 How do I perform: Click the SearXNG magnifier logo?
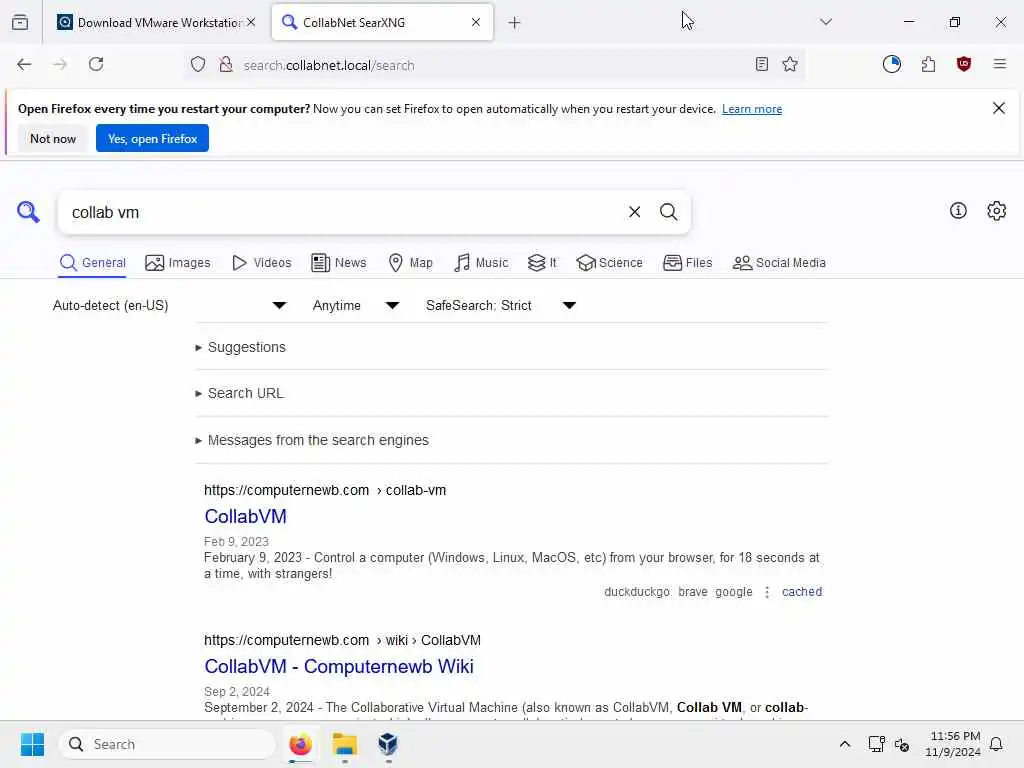click(28, 212)
